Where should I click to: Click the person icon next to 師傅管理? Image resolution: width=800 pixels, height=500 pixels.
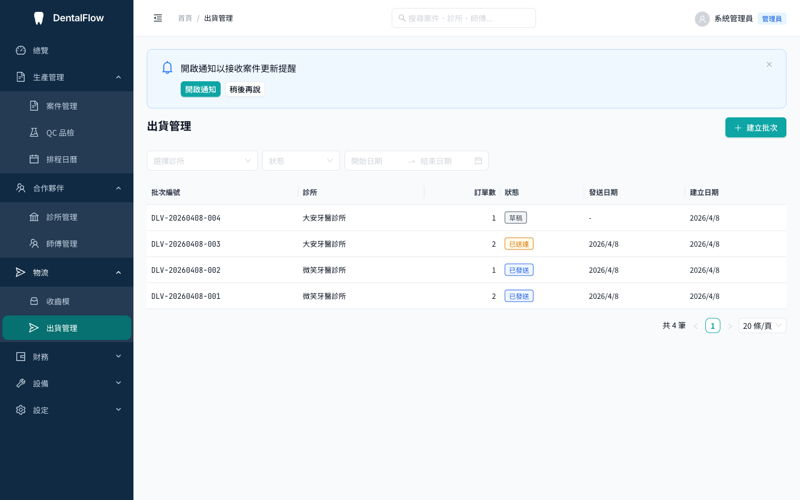pos(34,243)
